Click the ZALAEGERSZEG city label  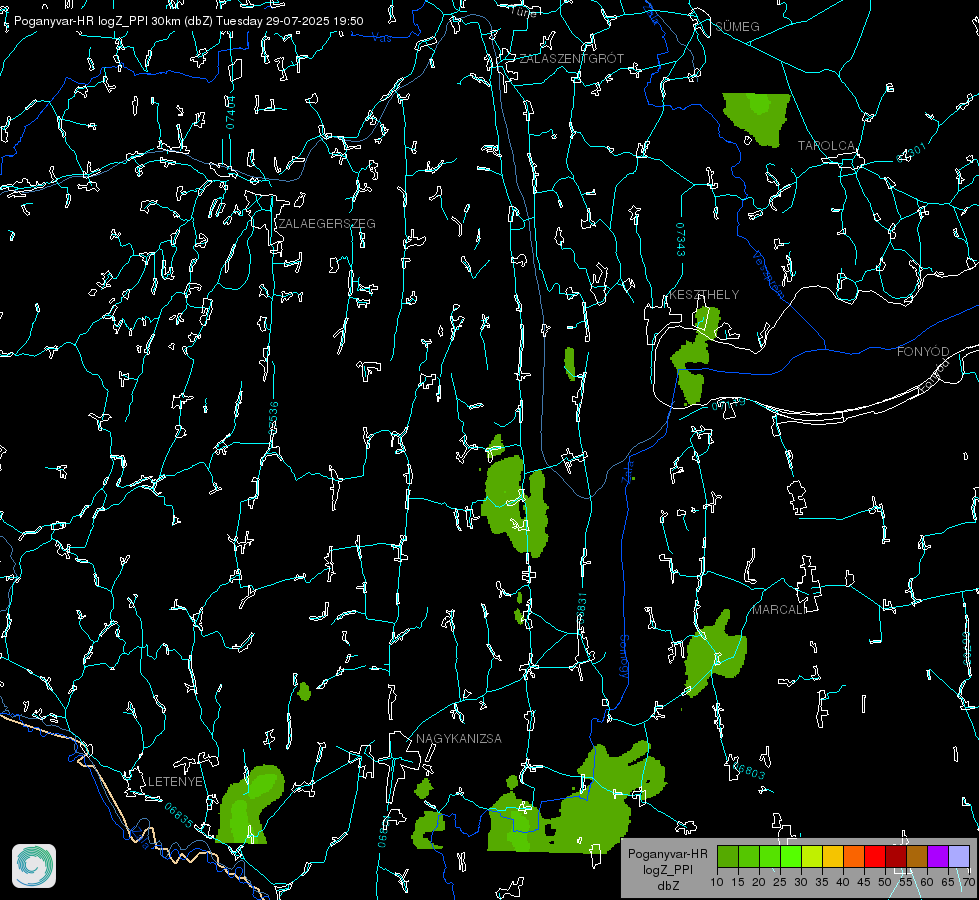point(327,224)
